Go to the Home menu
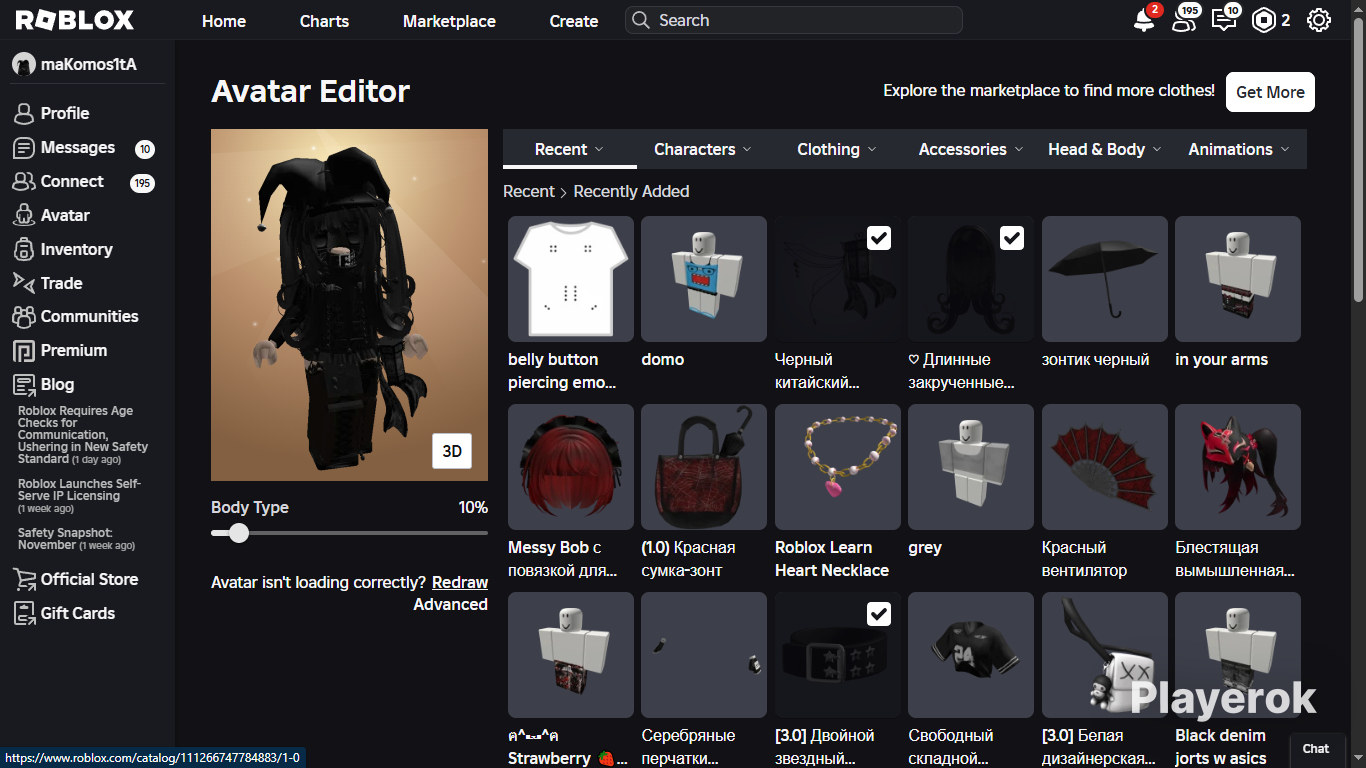Image resolution: width=1366 pixels, height=768 pixels. [224, 21]
